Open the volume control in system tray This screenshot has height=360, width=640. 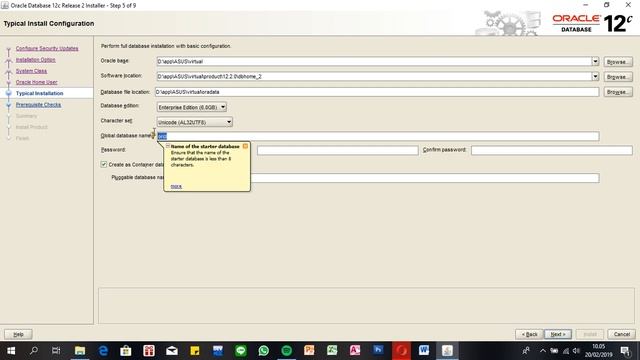click(576, 351)
